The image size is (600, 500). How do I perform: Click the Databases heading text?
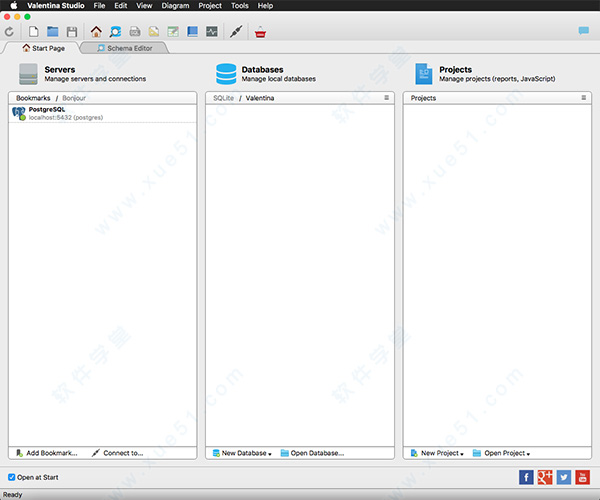(262, 70)
